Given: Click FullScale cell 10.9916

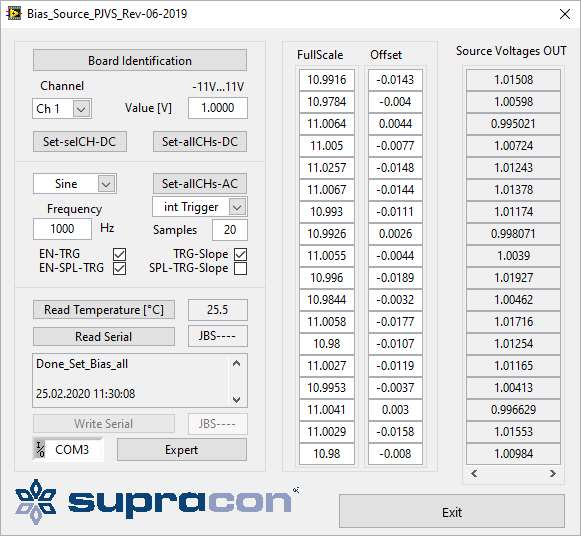Looking at the screenshot, I should [x=327, y=80].
